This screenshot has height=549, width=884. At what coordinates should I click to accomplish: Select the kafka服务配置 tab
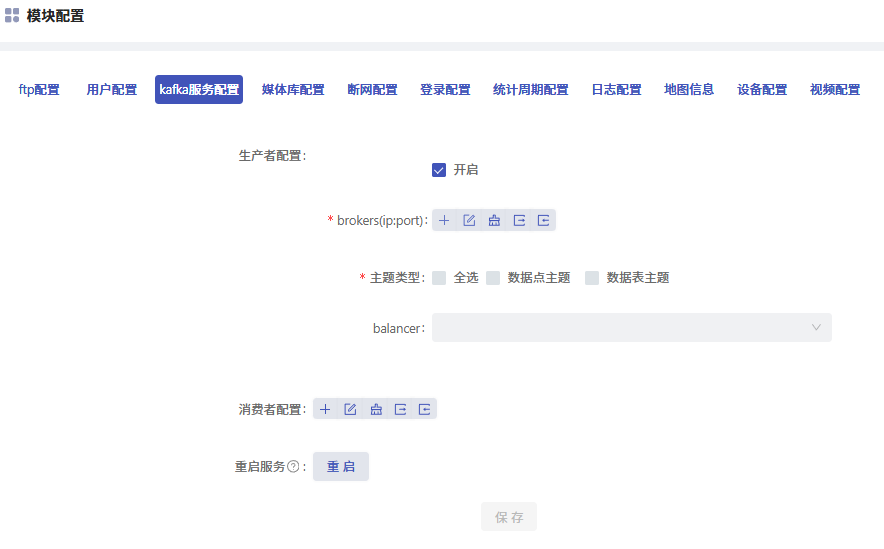pos(199,90)
